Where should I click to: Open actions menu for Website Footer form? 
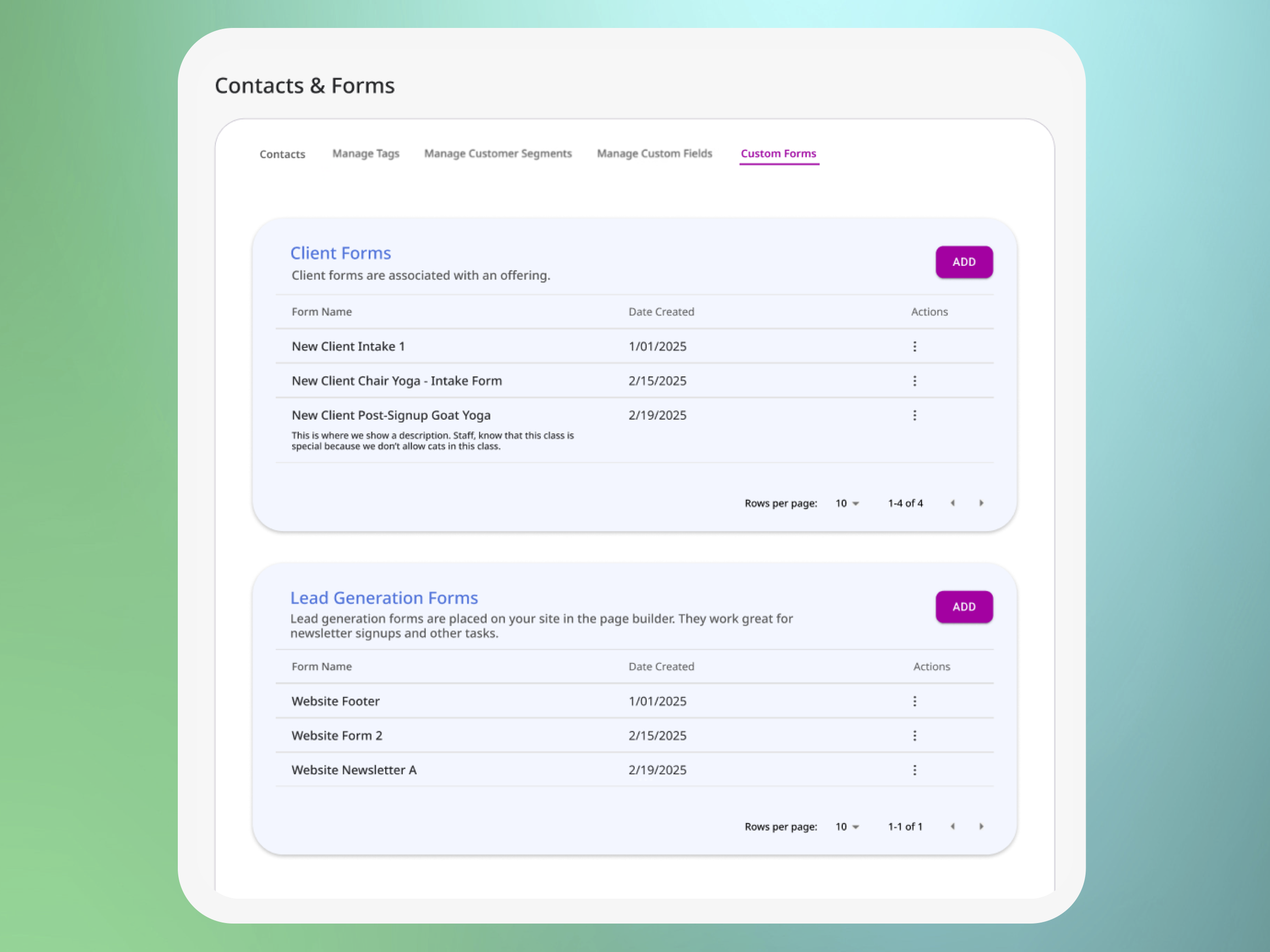[x=914, y=701]
